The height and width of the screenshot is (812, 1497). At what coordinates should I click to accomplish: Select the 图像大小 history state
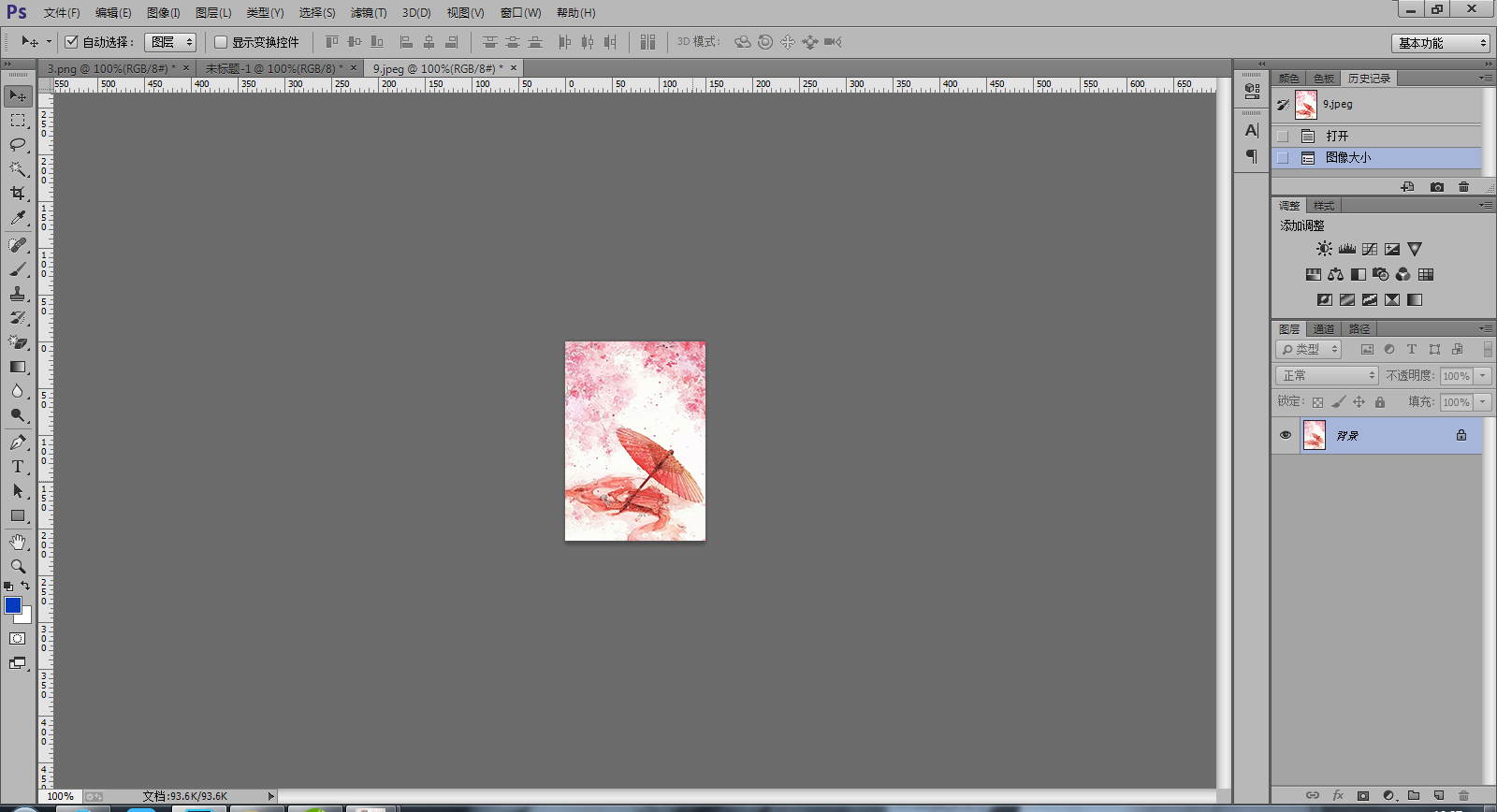(x=1376, y=158)
